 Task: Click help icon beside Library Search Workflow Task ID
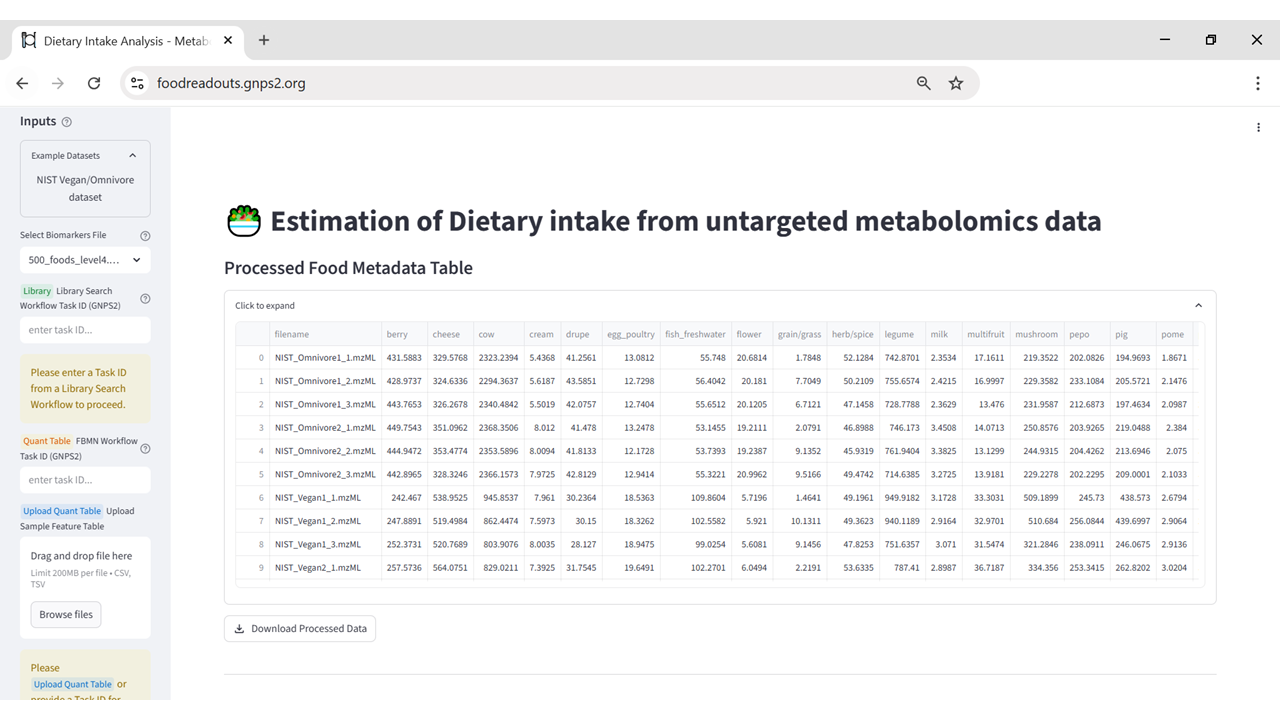pos(145,299)
